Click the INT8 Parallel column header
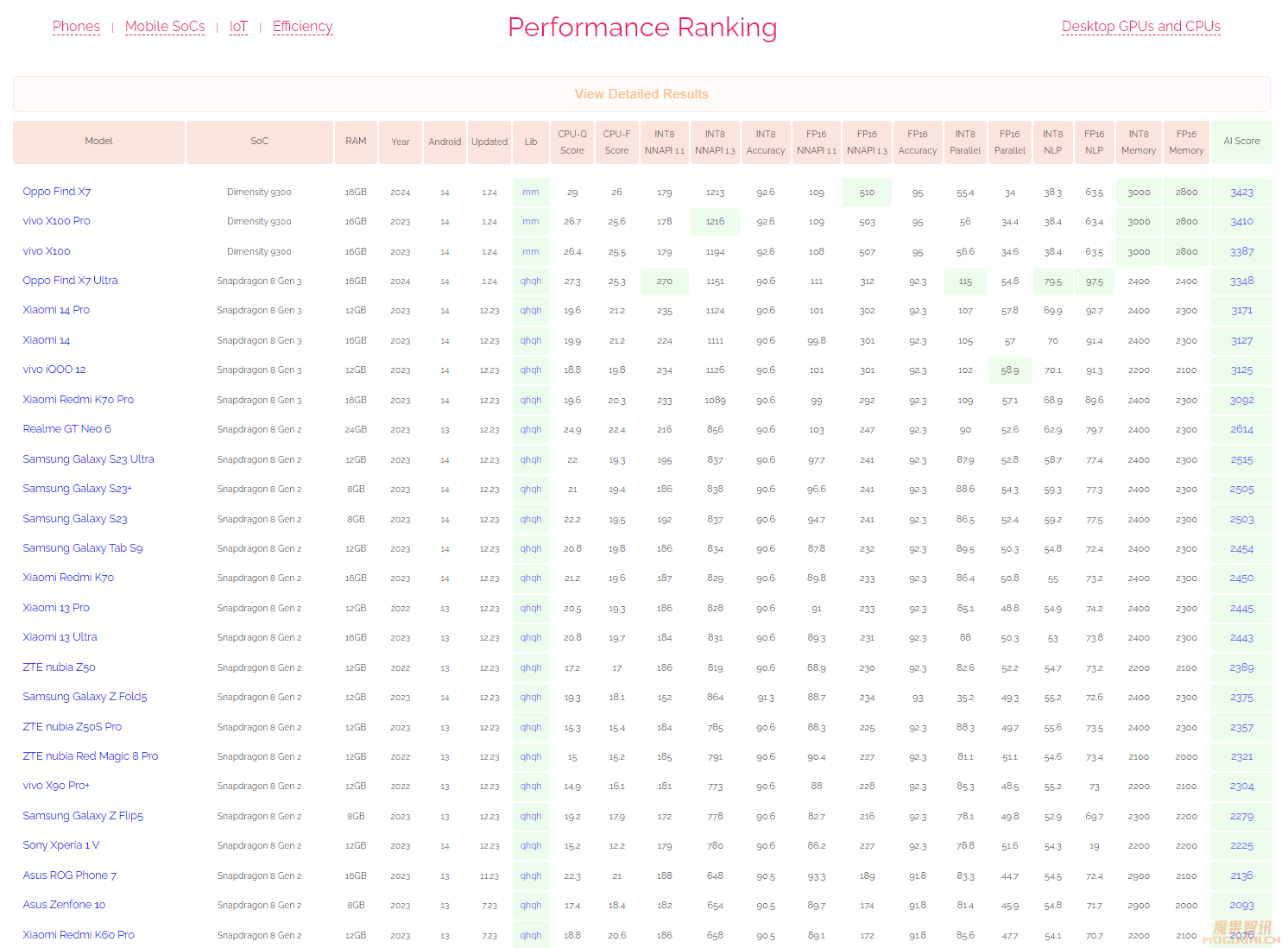Screen dimensions: 1288x948 tap(965, 142)
